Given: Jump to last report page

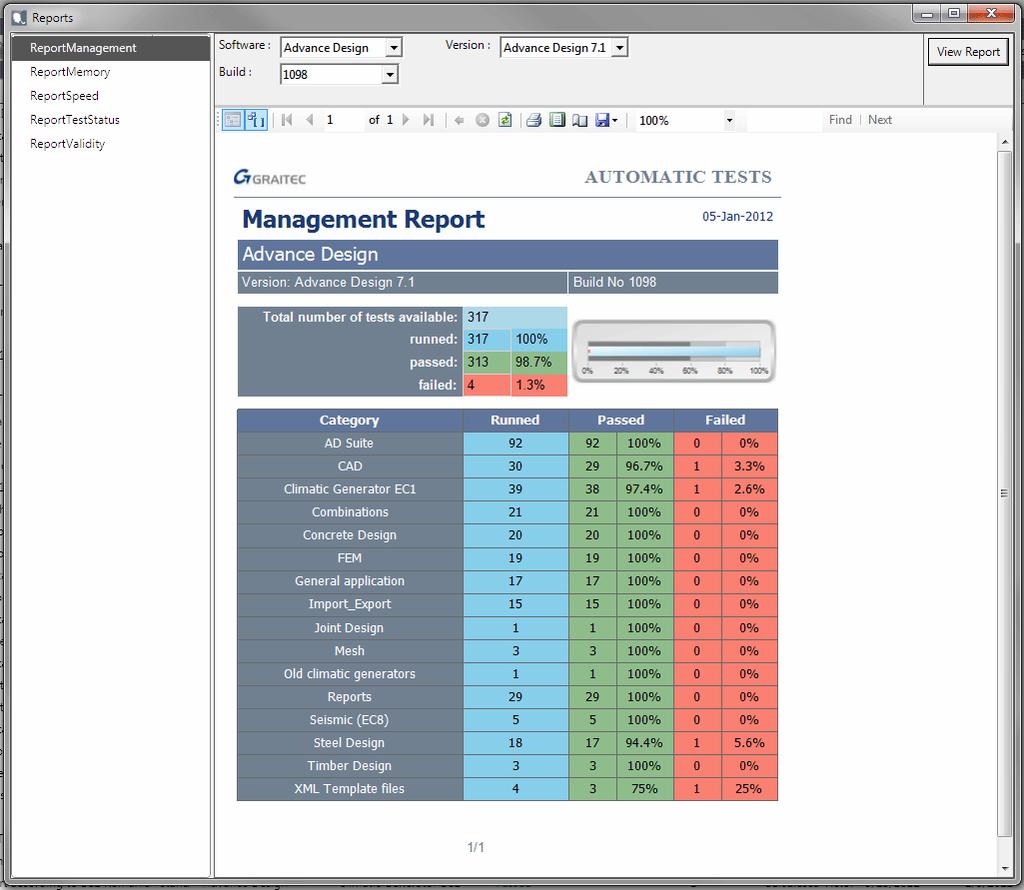Looking at the screenshot, I should point(428,120).
